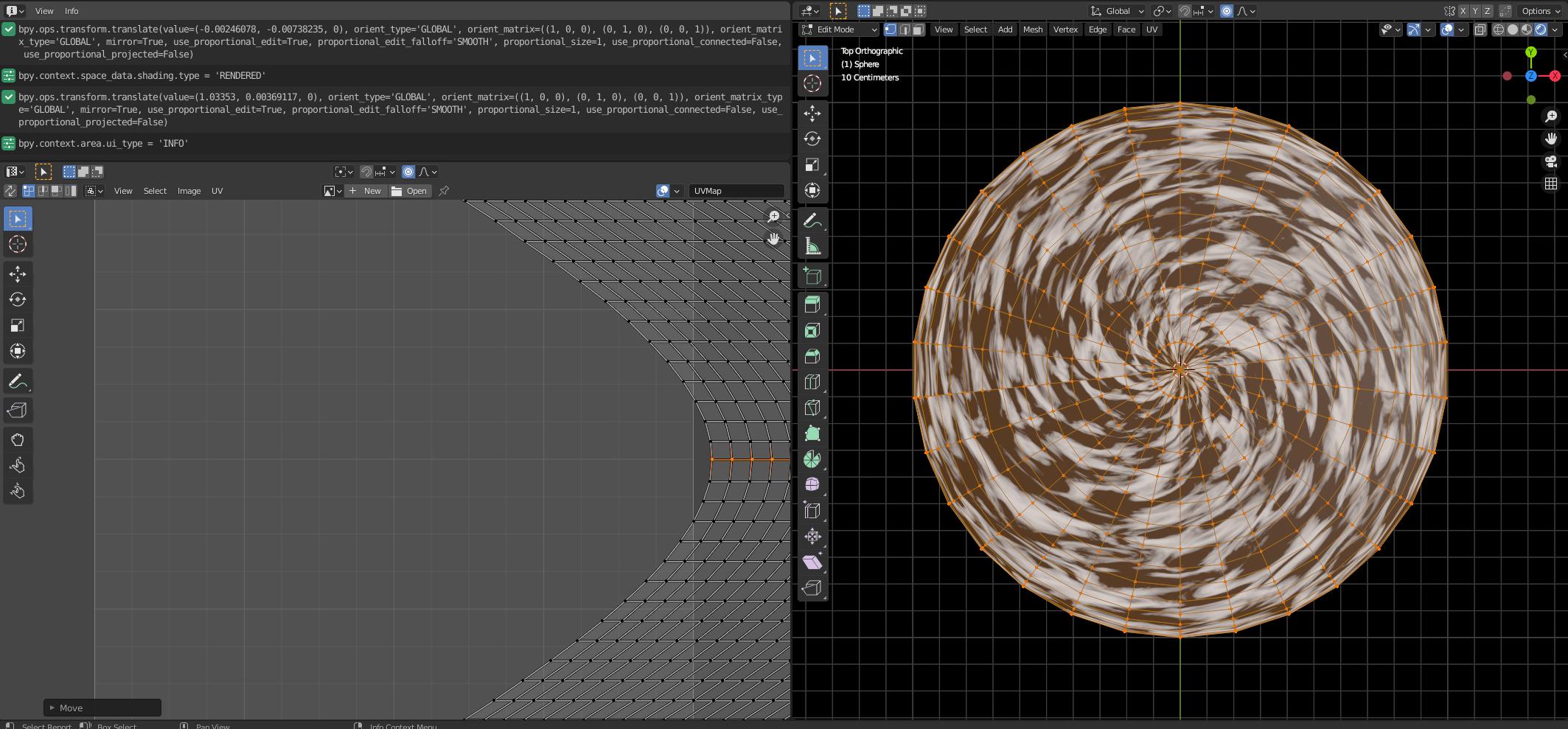
Task: Click Open image button
Action: point(410,191)
